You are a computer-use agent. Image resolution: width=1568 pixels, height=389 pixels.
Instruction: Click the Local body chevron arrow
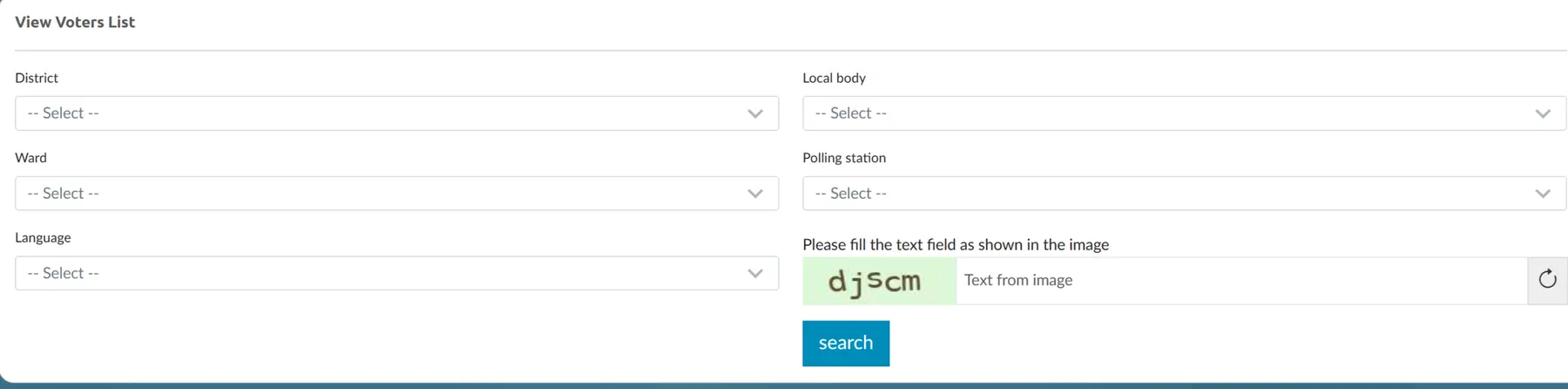pyautogui.click(x=1543, y=113)
